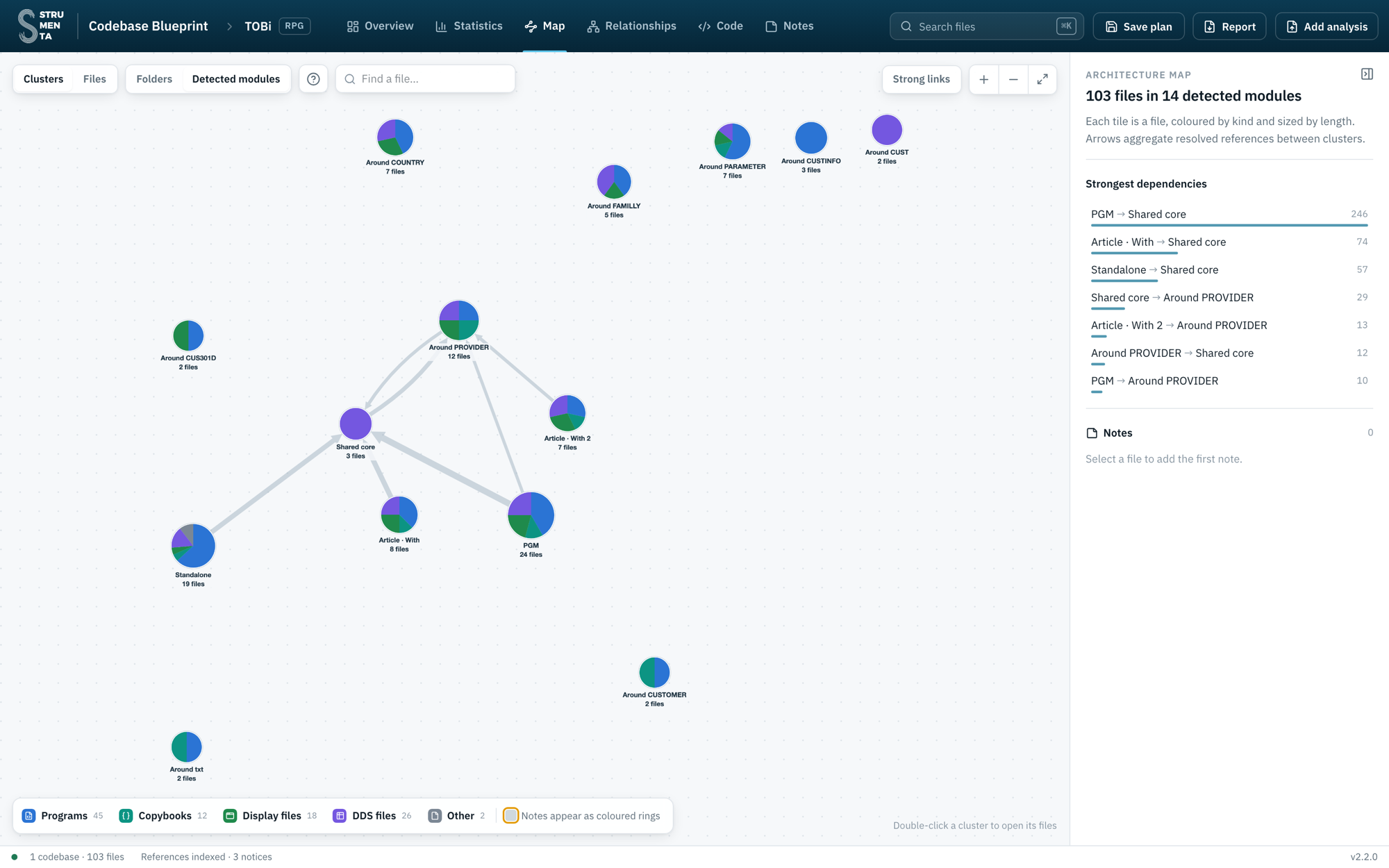Collapse the right architecture map panel
Viewport: 1389px width, 868px height.
(x=1367, y=74)
